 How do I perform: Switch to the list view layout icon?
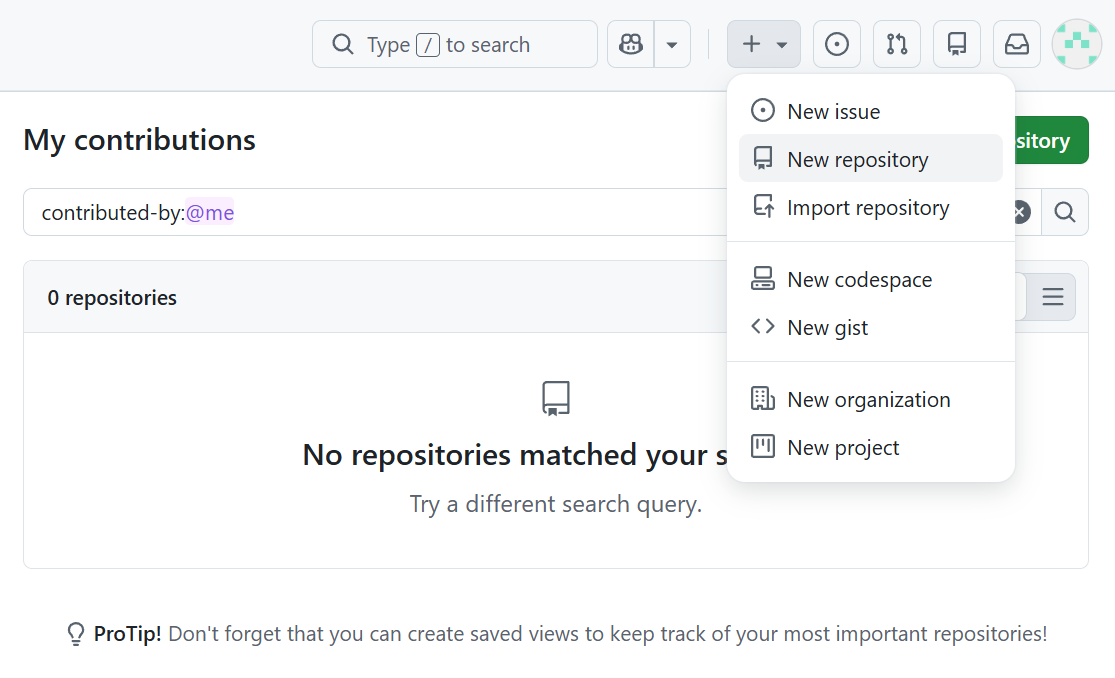(1052, 297)
